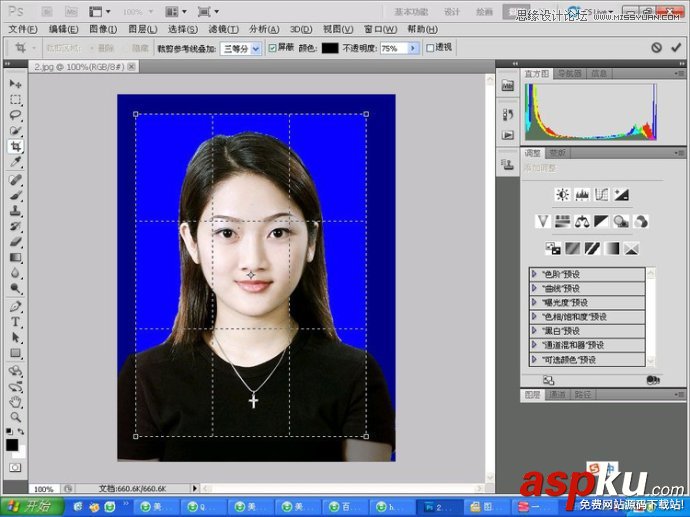690x517 pixels.
Task: Add a Curves adjustment
Action: (x=601, y=195)
